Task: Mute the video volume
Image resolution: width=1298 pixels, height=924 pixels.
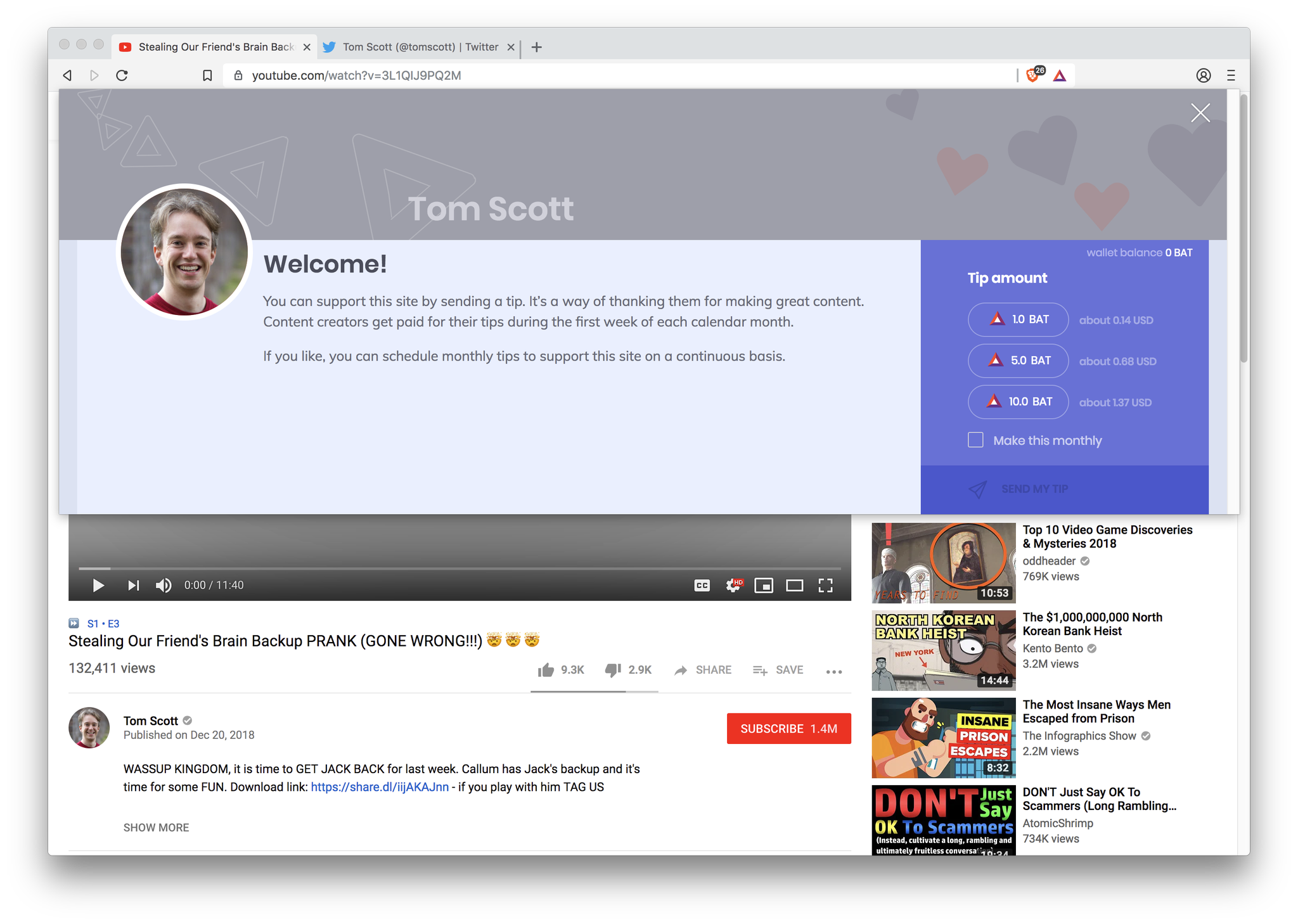Action: (x=164, y=585)
